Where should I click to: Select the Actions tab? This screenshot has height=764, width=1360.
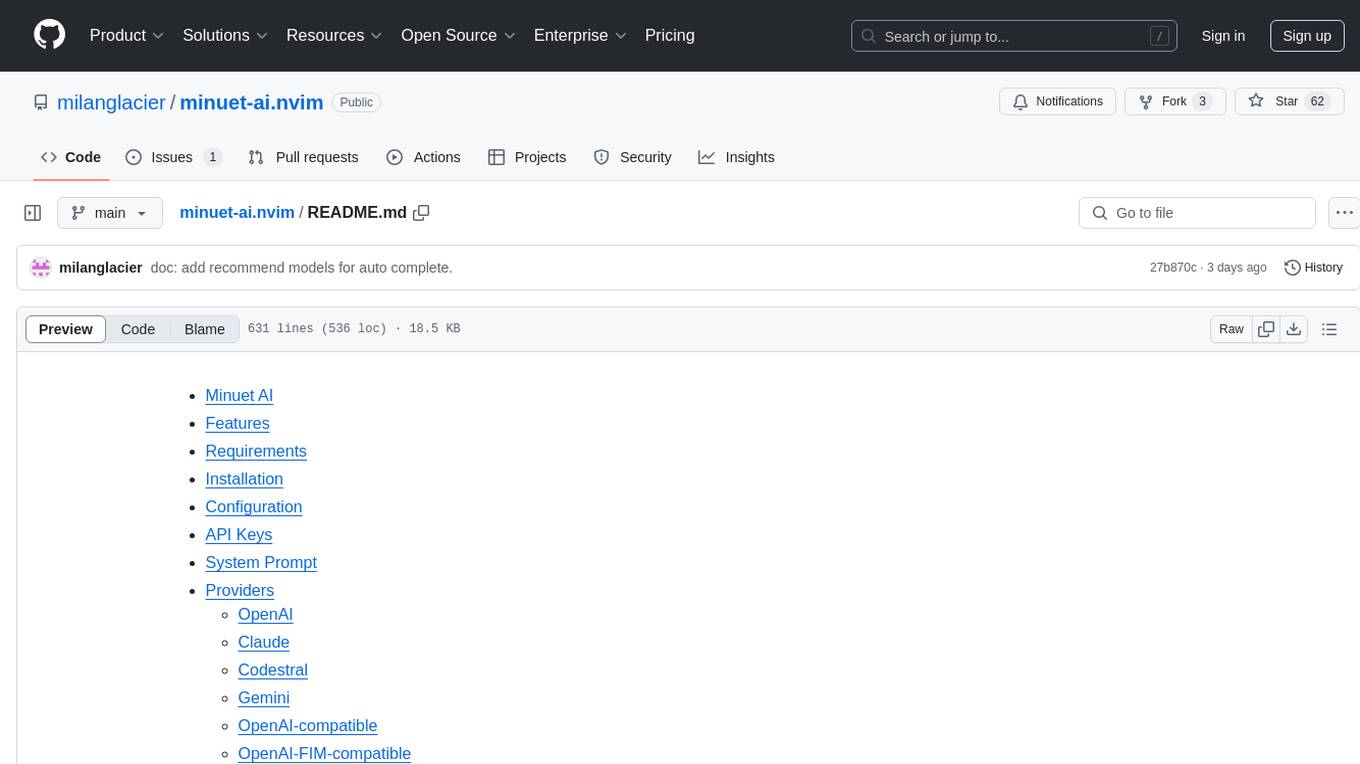tap(423, 157)
